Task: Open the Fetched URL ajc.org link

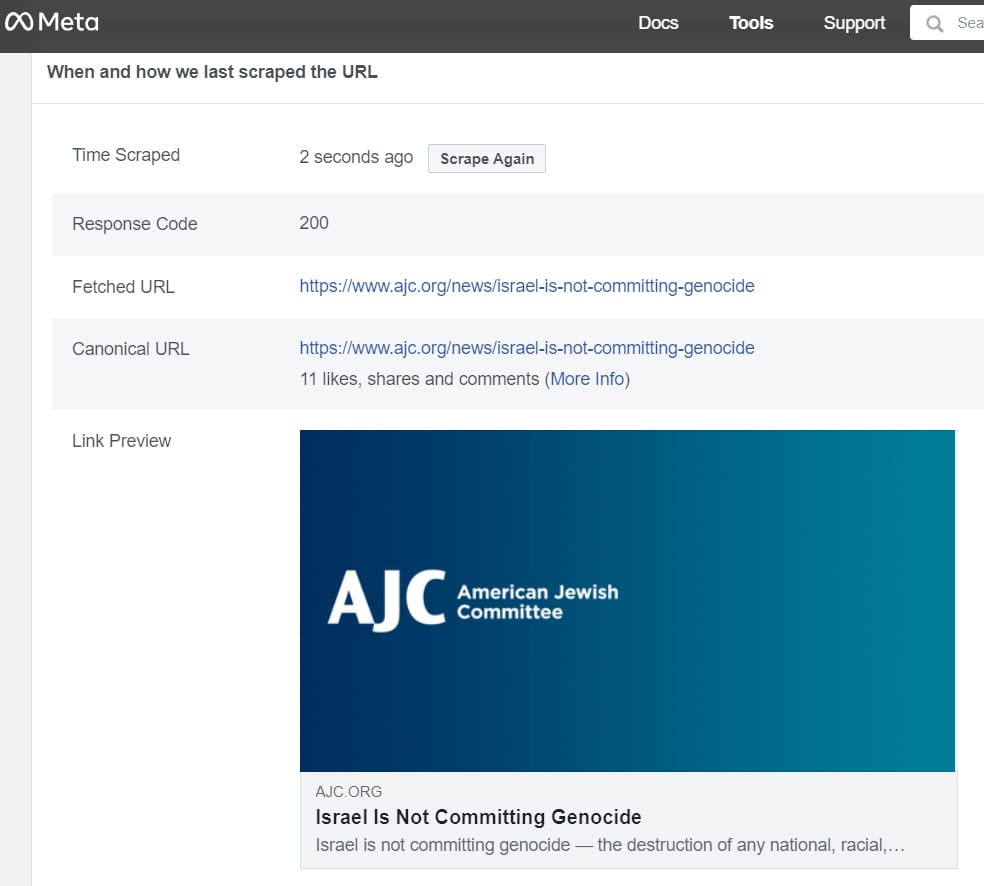Action: point(527,286)
